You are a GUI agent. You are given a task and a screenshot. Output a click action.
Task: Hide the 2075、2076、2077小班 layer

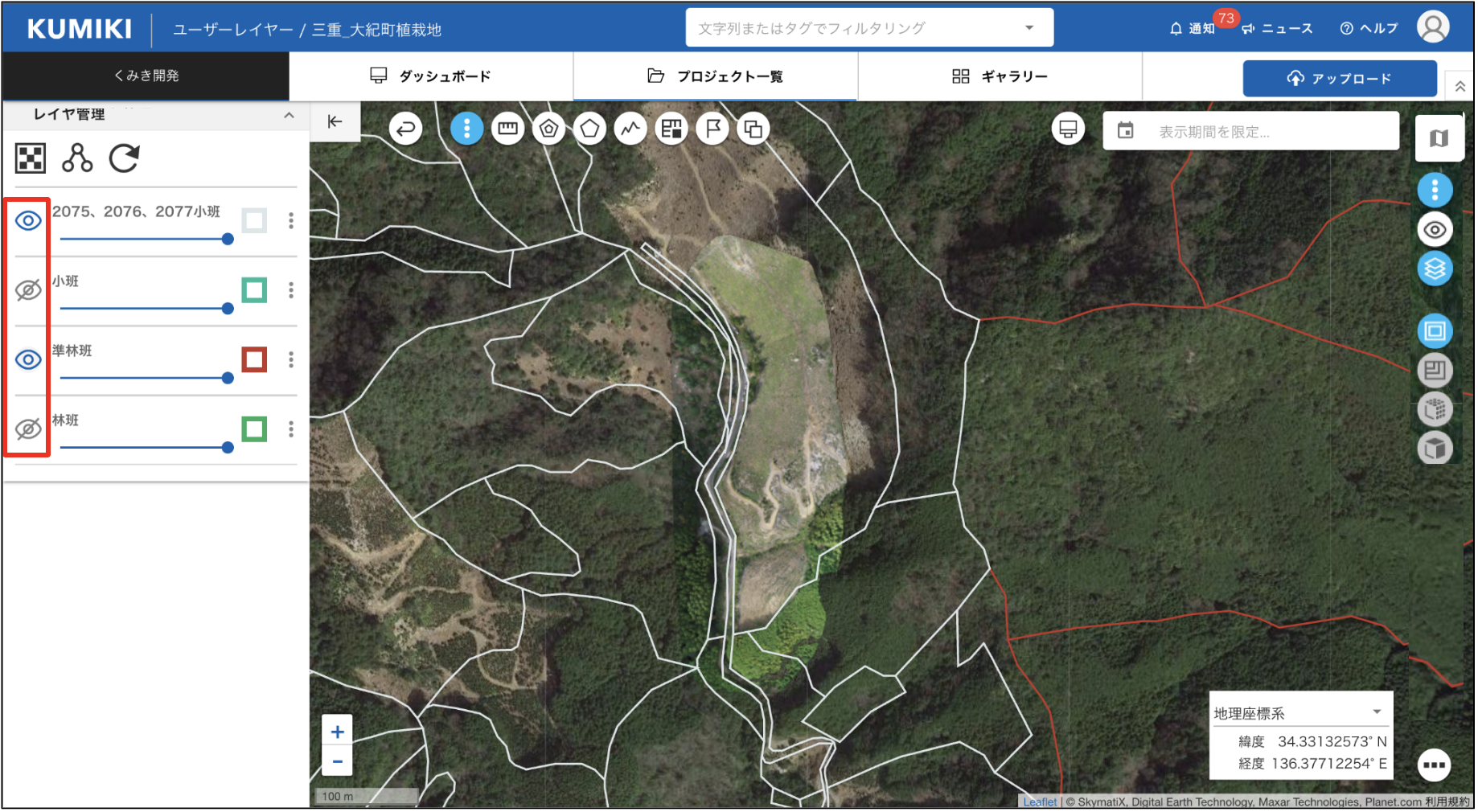tap(28, 220)
